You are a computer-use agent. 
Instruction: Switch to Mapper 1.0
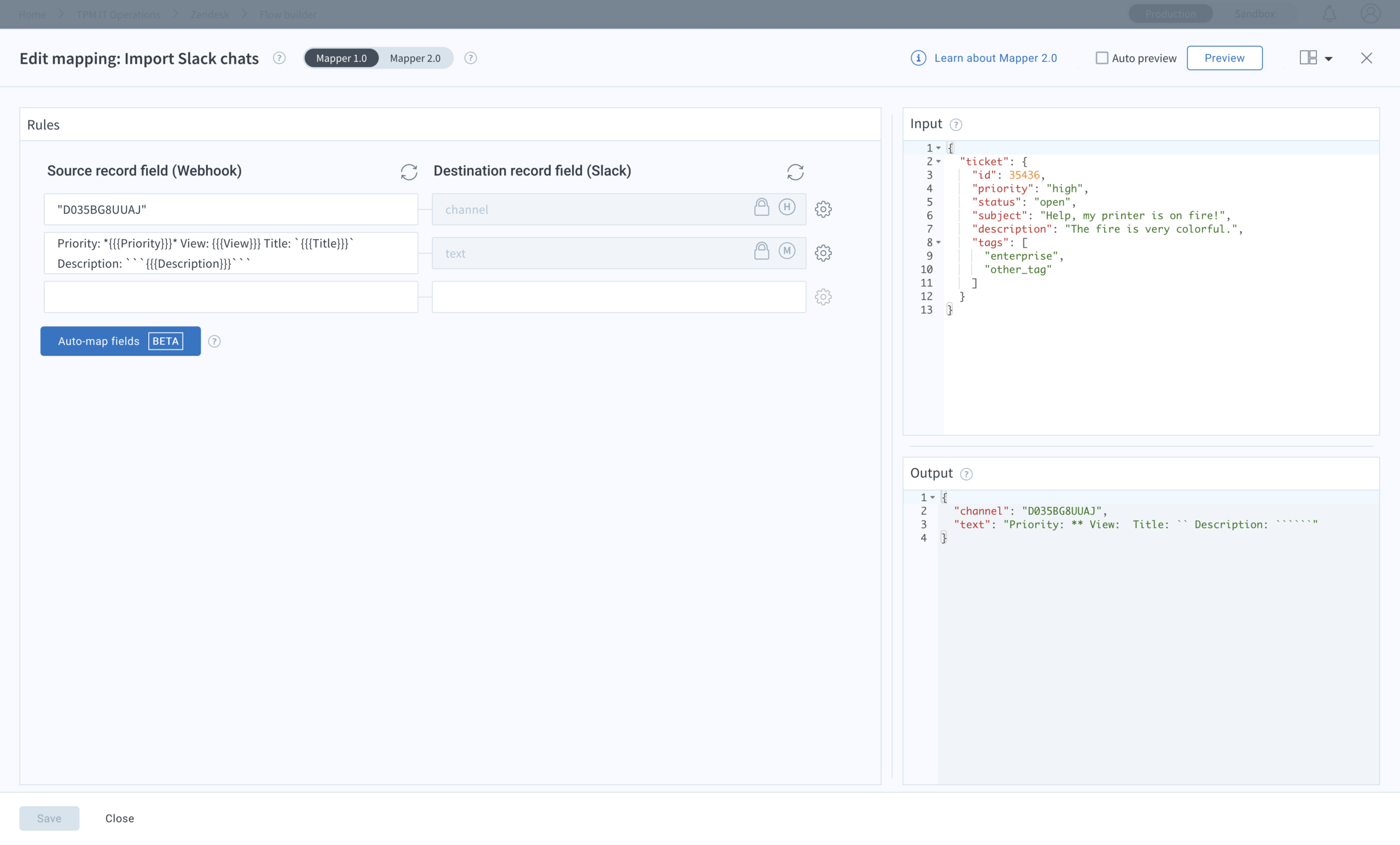341,58
